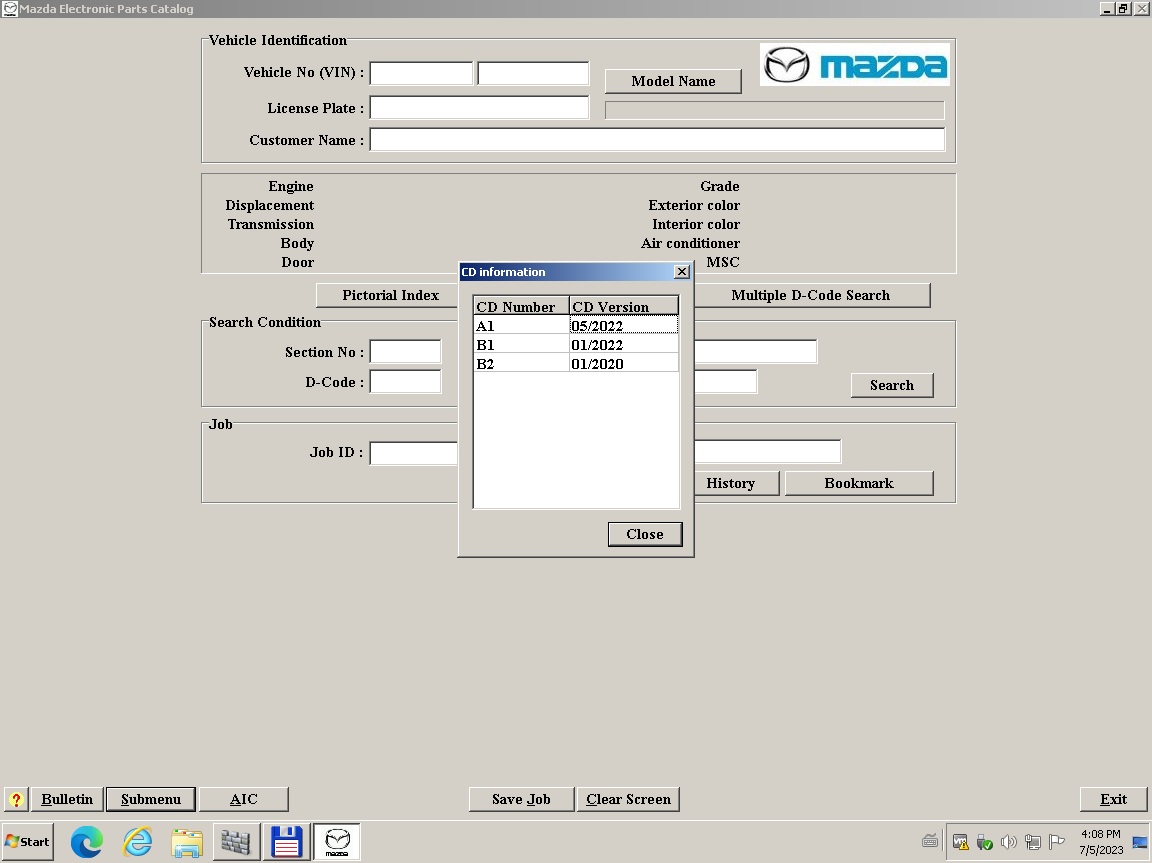
Task: Click the firewall brick wall taskbar icon
Action: point(236,842)
